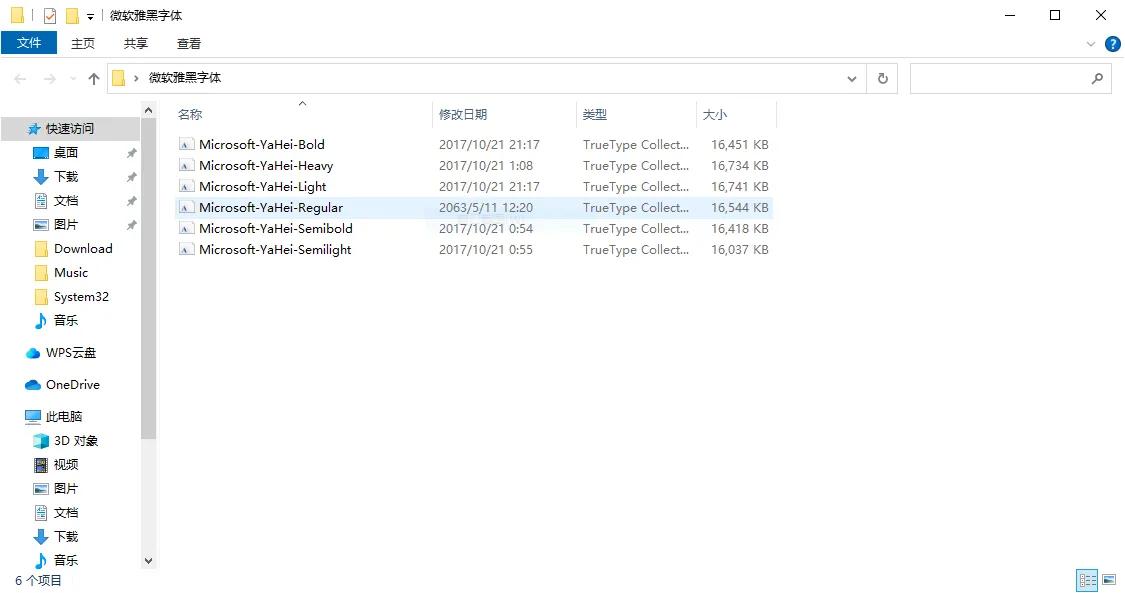1125x593 pixels.
Task: Click the search magnifier icon
Action: point(1097,78)
